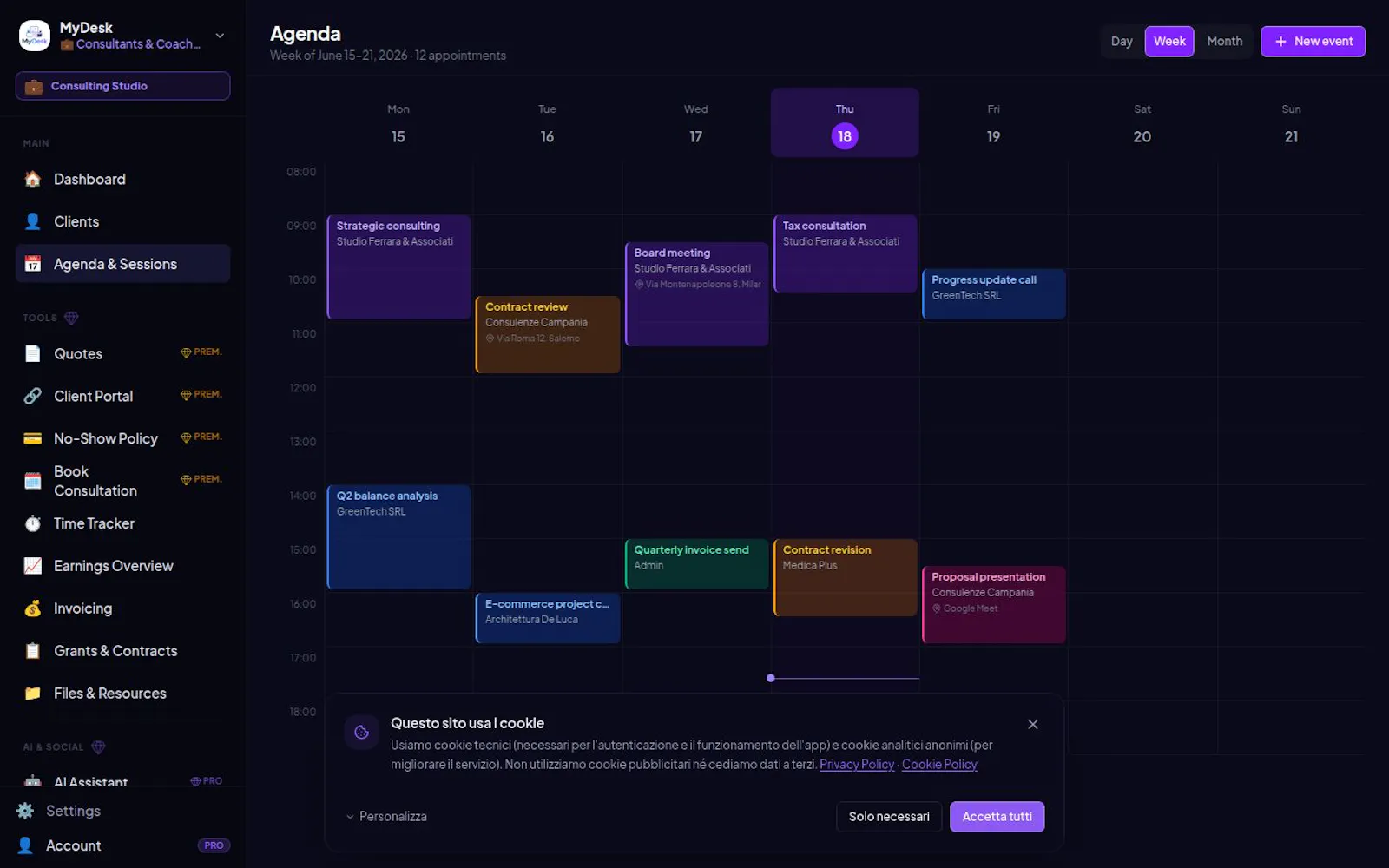Click the current time marker dot
The image size is (1389, 868).
pos(771,678)
